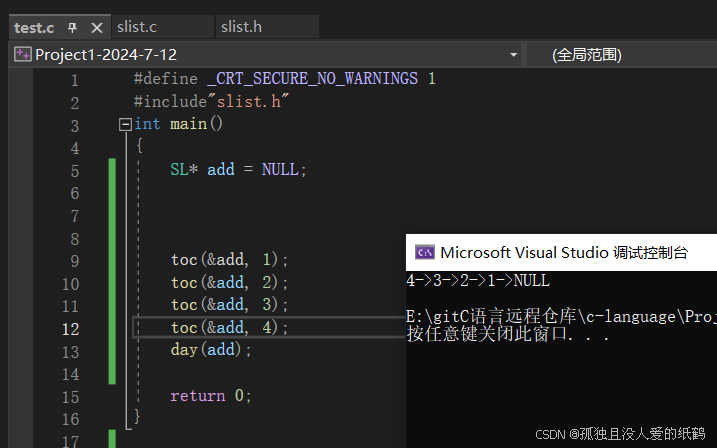This screenshot has width=717, height=448.
Task: Pin the test.c tab
Action: 72,28
